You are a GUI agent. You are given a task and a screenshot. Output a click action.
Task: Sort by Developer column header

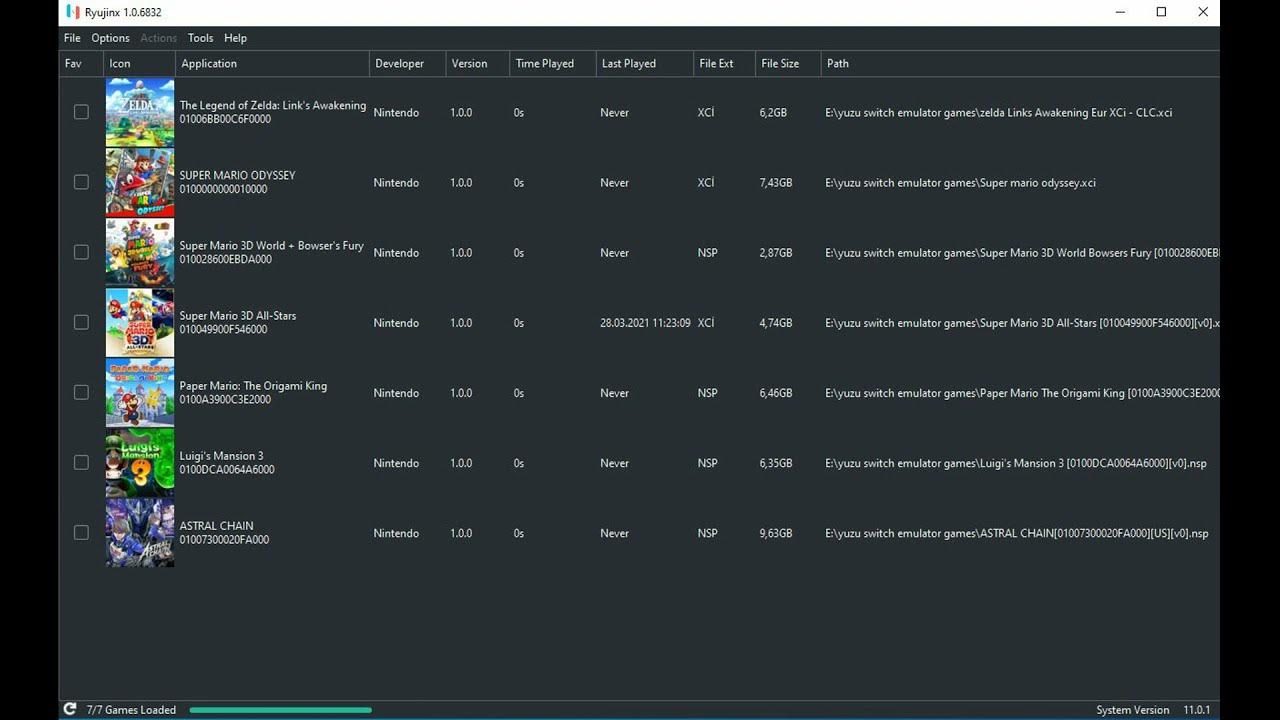tap(407, 63)
